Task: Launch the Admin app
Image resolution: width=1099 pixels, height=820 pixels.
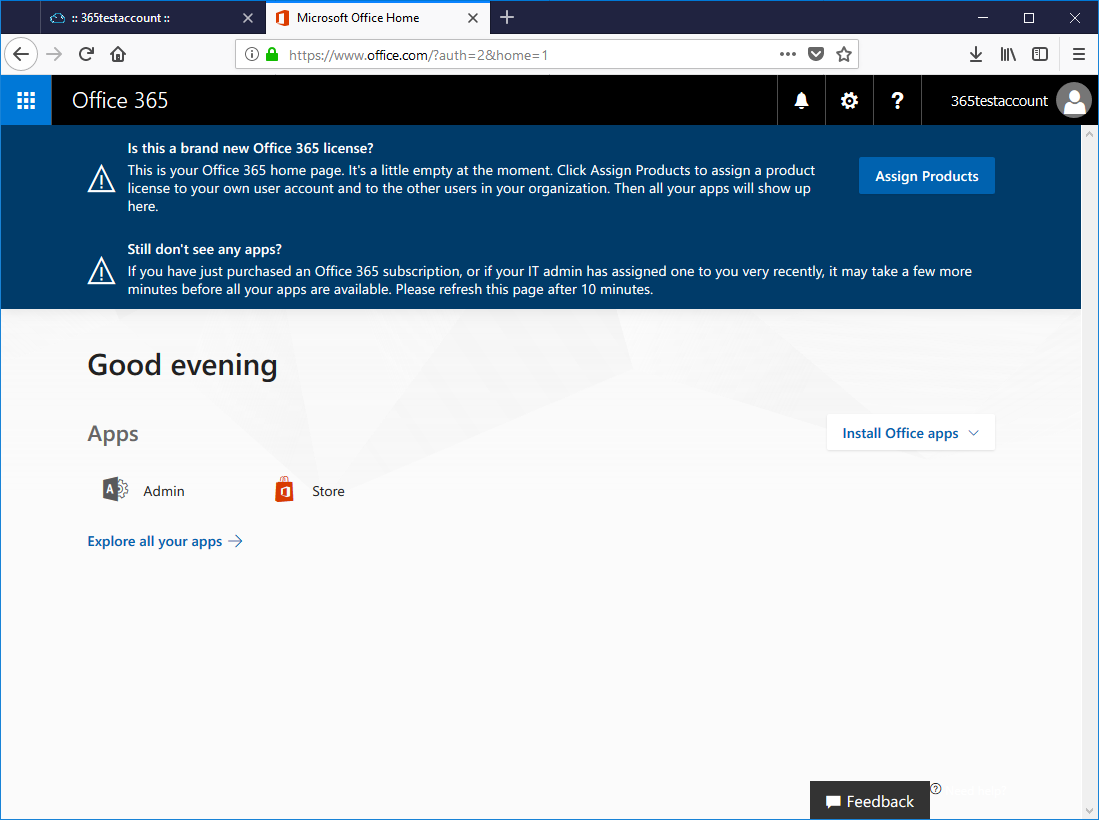Action: tap(144, 491)
